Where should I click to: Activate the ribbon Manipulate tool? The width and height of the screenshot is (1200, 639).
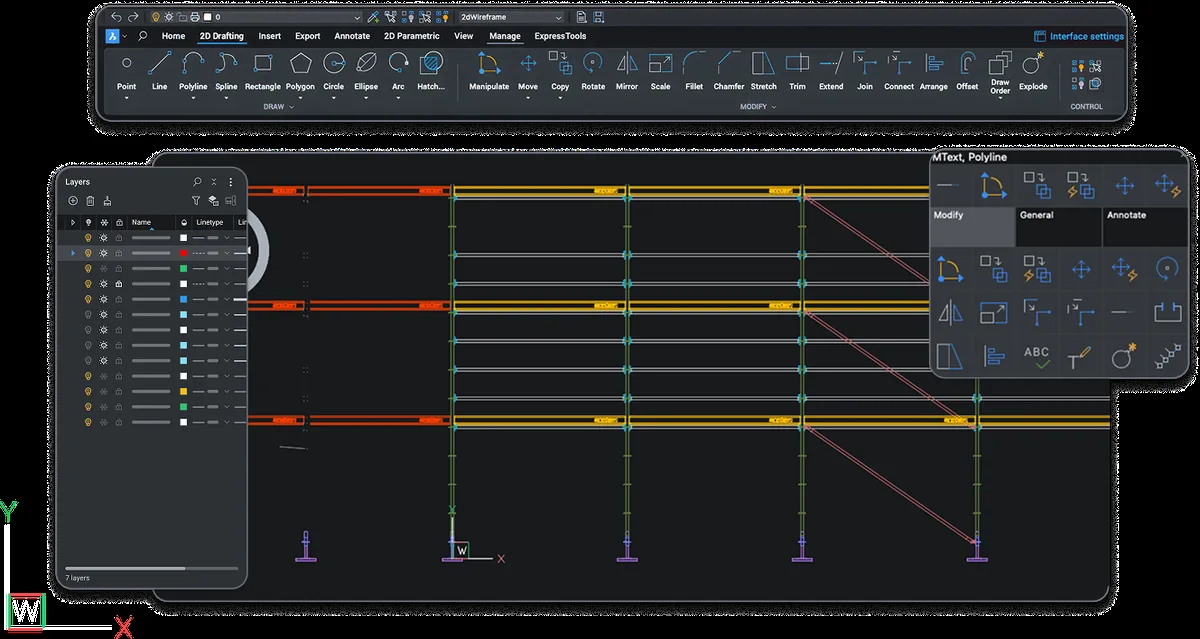point(489,72)
